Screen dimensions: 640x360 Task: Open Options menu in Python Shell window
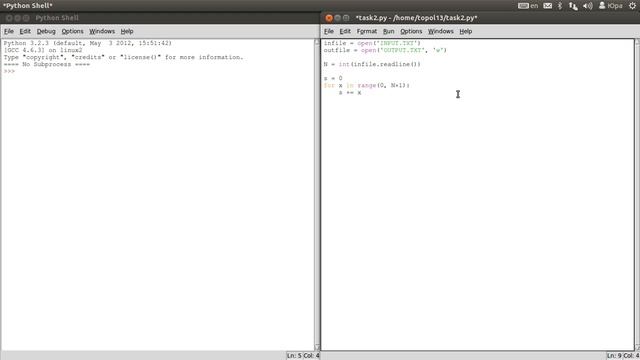(x=72, y=31)
